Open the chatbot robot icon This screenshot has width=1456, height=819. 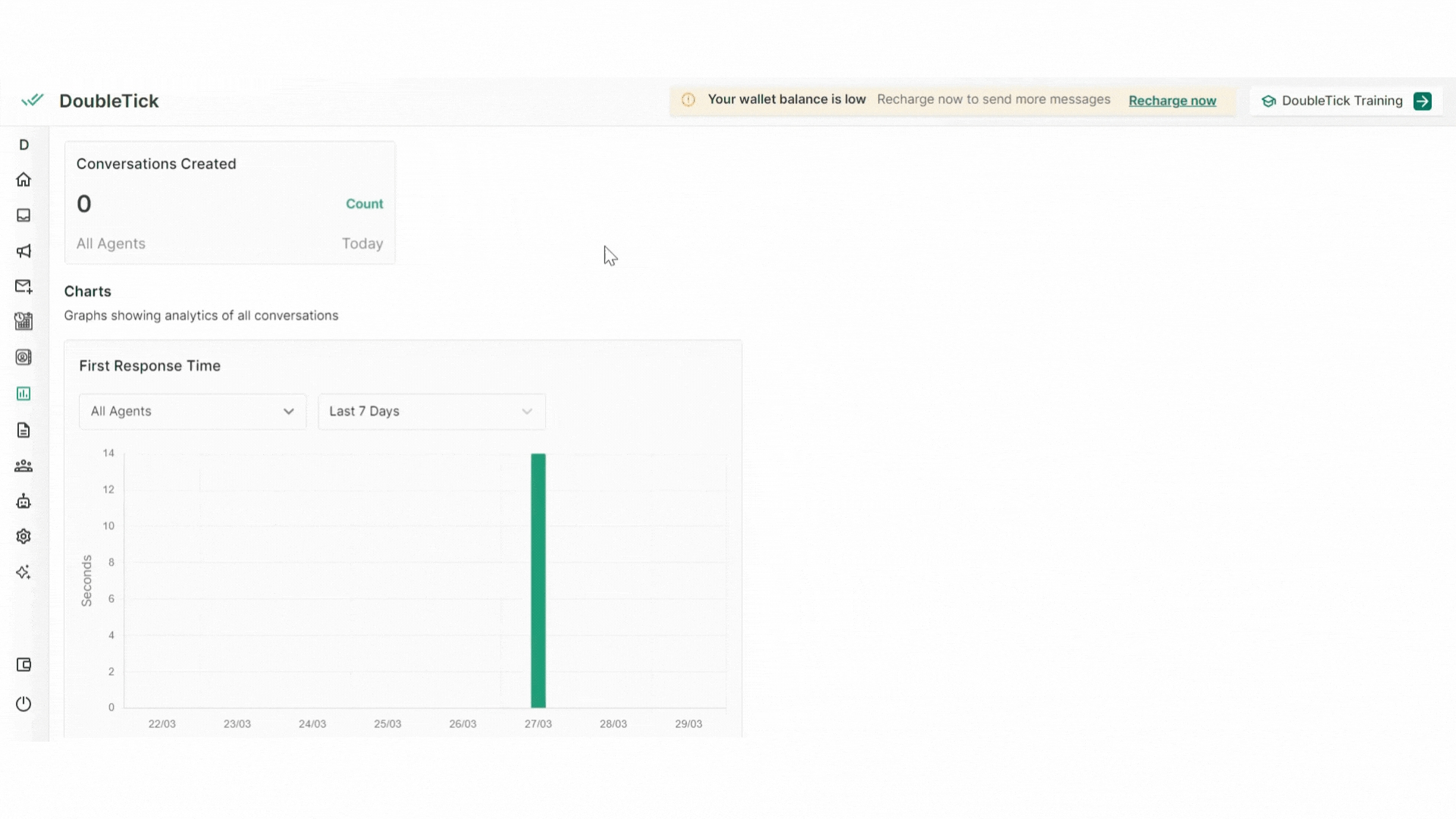point(24,501)
